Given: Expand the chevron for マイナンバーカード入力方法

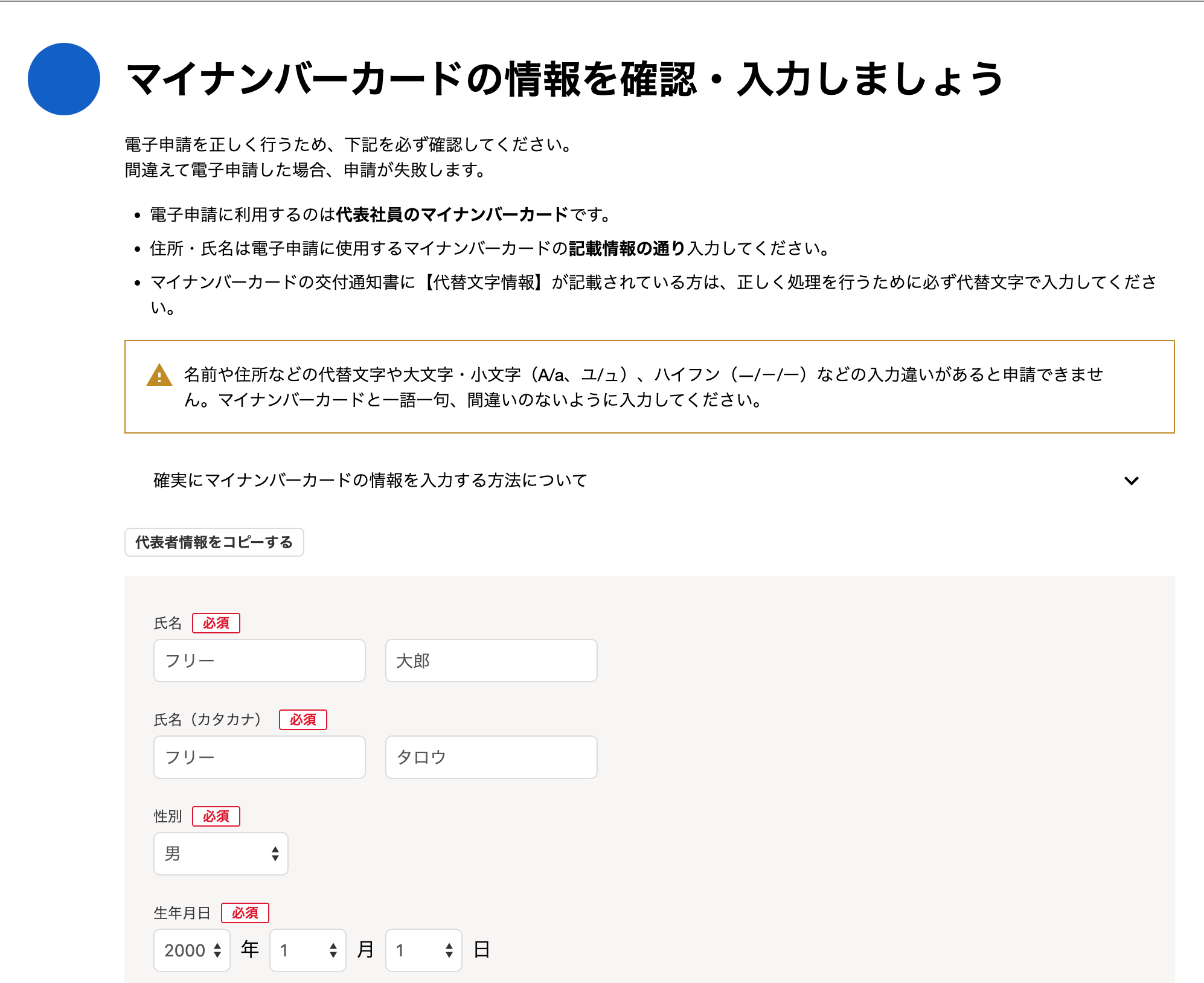Looking at the screenshot, I should [1132, 481].
